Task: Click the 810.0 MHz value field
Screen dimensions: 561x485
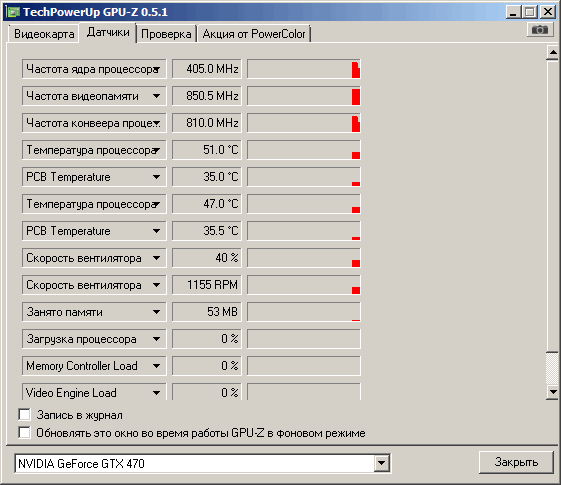Action: tap(207, 123)
